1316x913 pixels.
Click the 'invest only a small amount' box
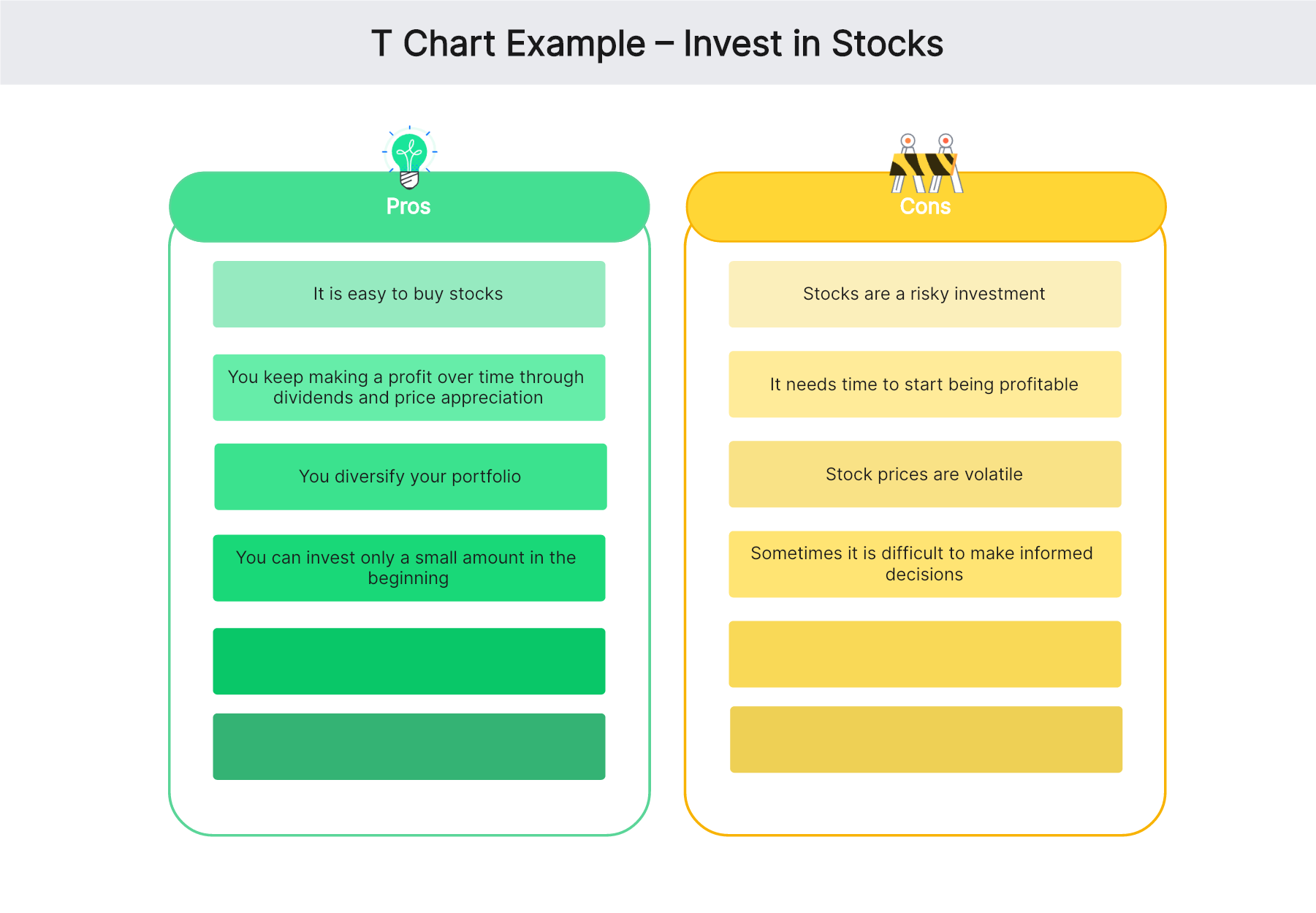pos(408,568)
